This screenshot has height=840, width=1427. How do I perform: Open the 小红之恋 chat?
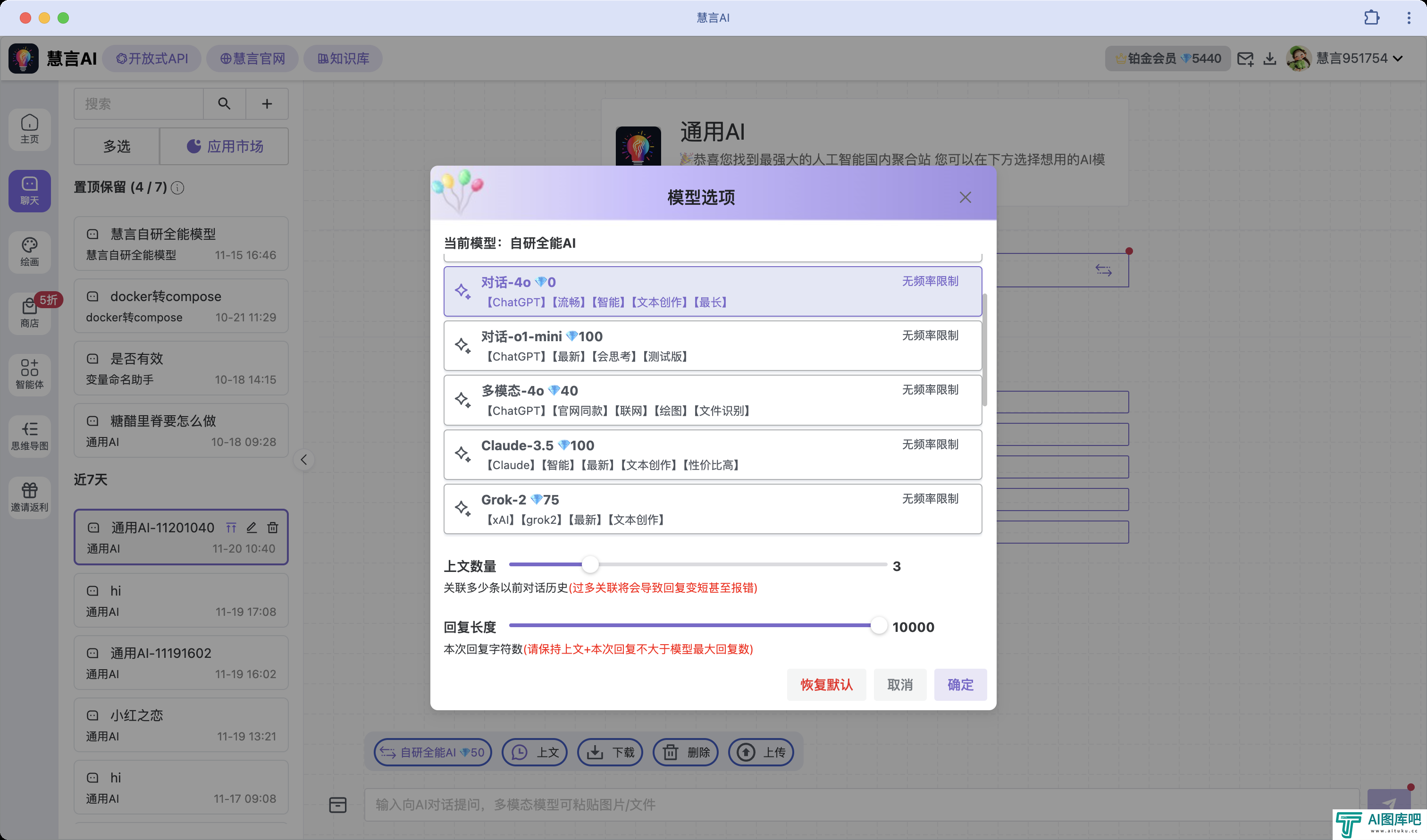pos(181,725)
